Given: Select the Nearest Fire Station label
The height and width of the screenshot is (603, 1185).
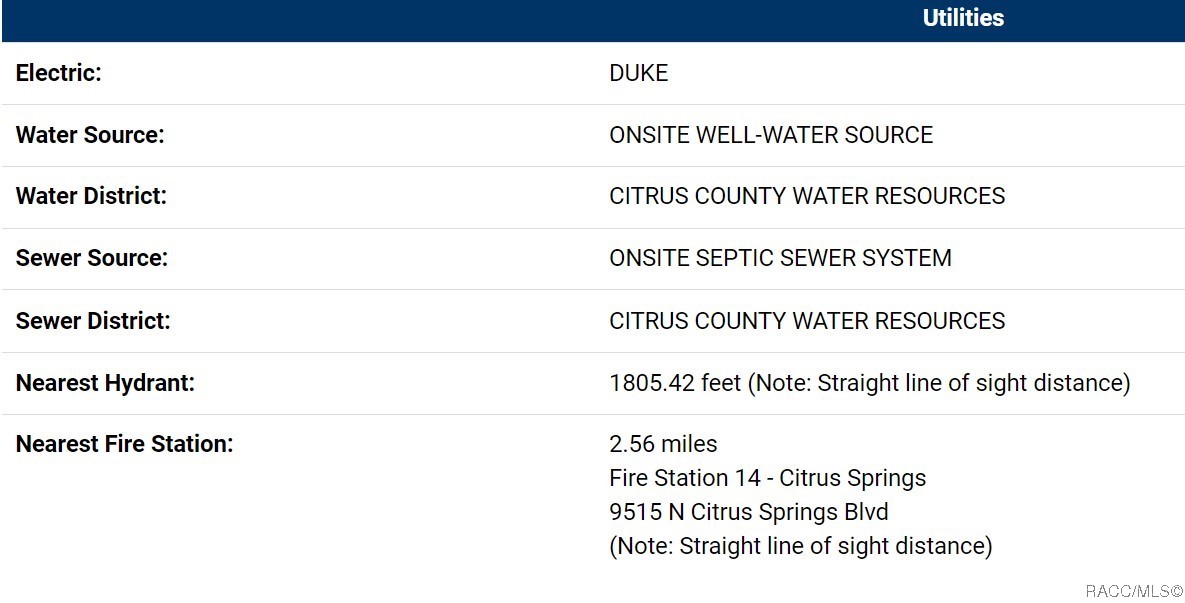Looking at the screenshot, I should pos(124,444).
